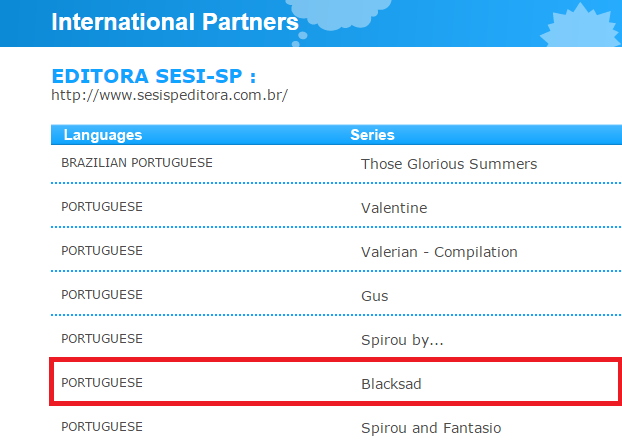Click the EDITORA SESI-SP heading

point(154,76)
